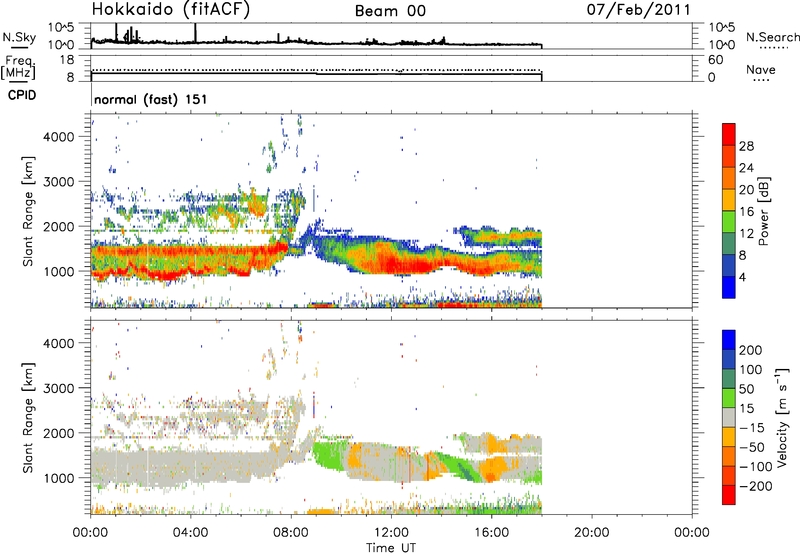Click the '18' frequency axis tick label
Screen dimensions: 800x554
click(x=67, y=60)
